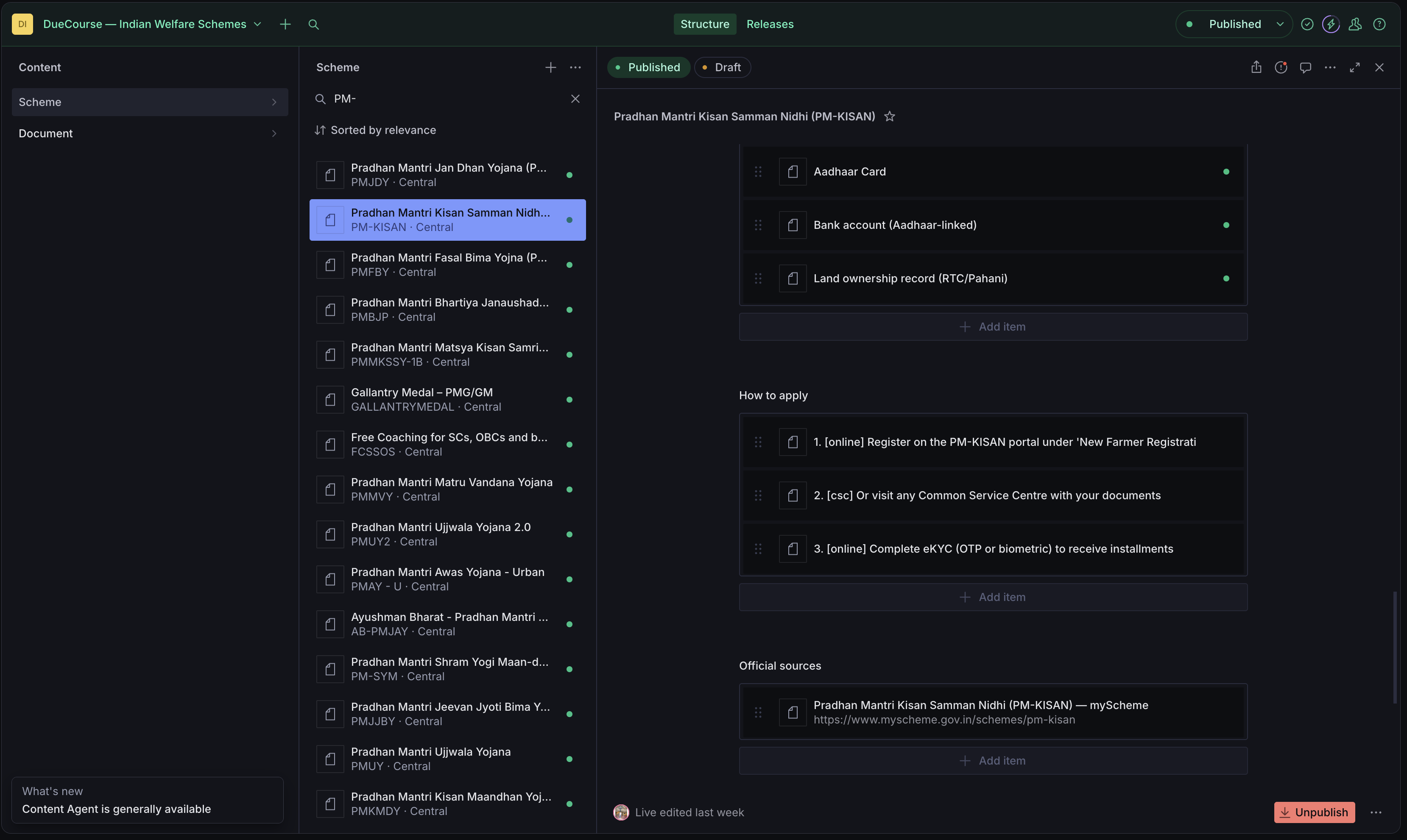Switch to the Published version chip
This screenshot has height=840, width=1407.
click(648, 67)
